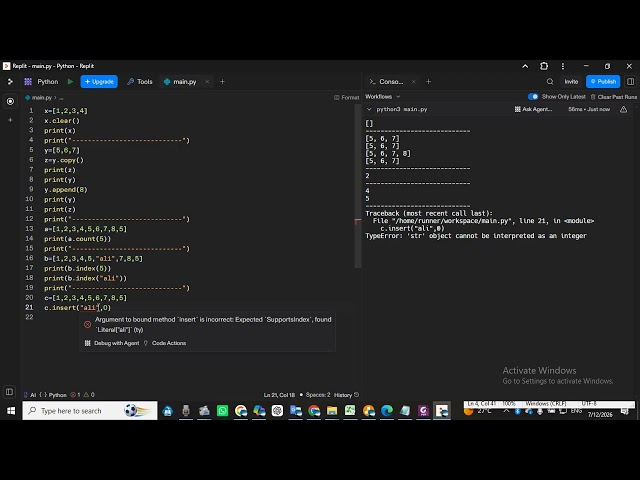
Task: Click the TypeError message in console
Action: [x=476, y=236]
